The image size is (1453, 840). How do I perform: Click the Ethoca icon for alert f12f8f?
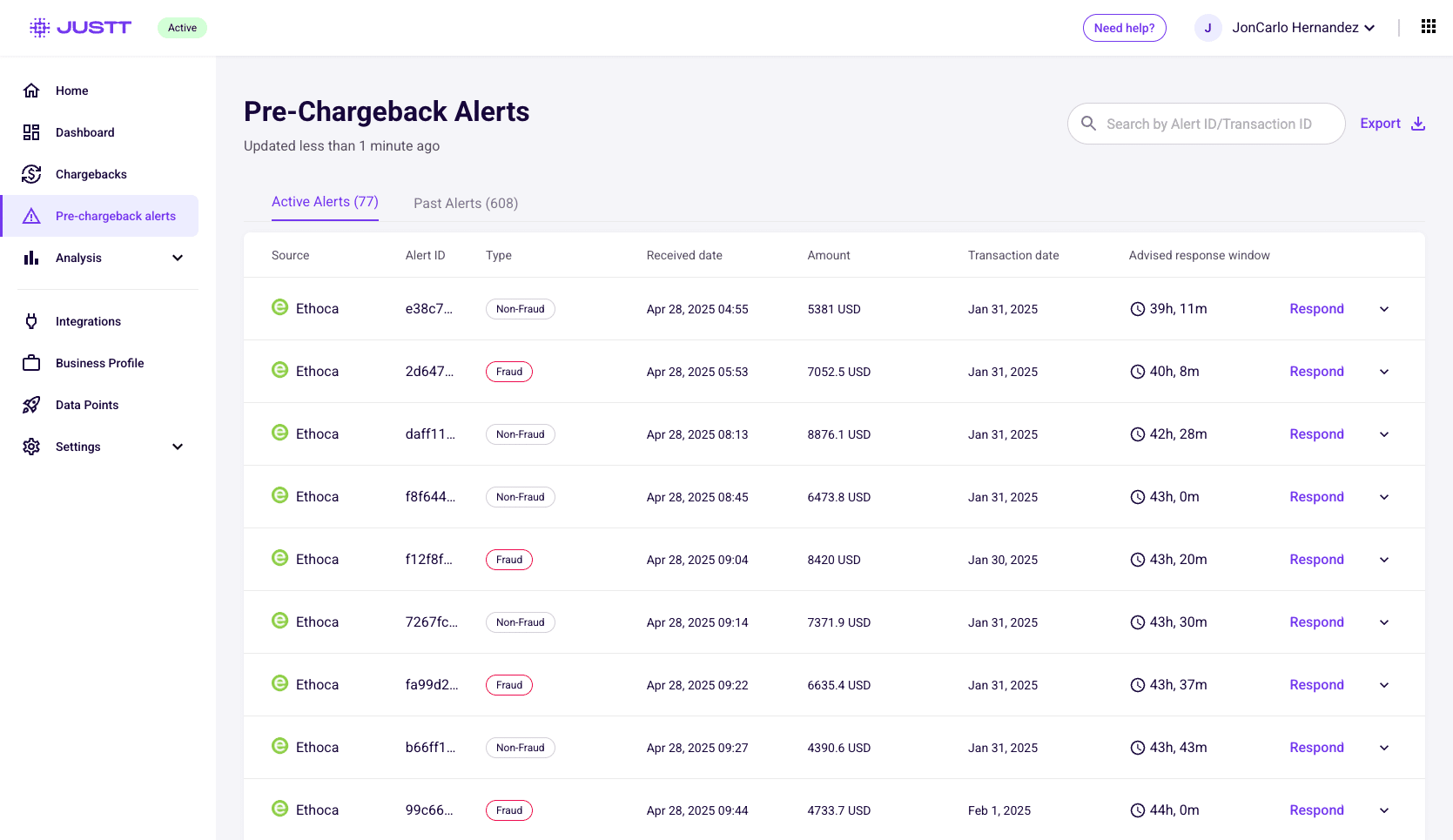pyautogui.click(x=279, y=558)
